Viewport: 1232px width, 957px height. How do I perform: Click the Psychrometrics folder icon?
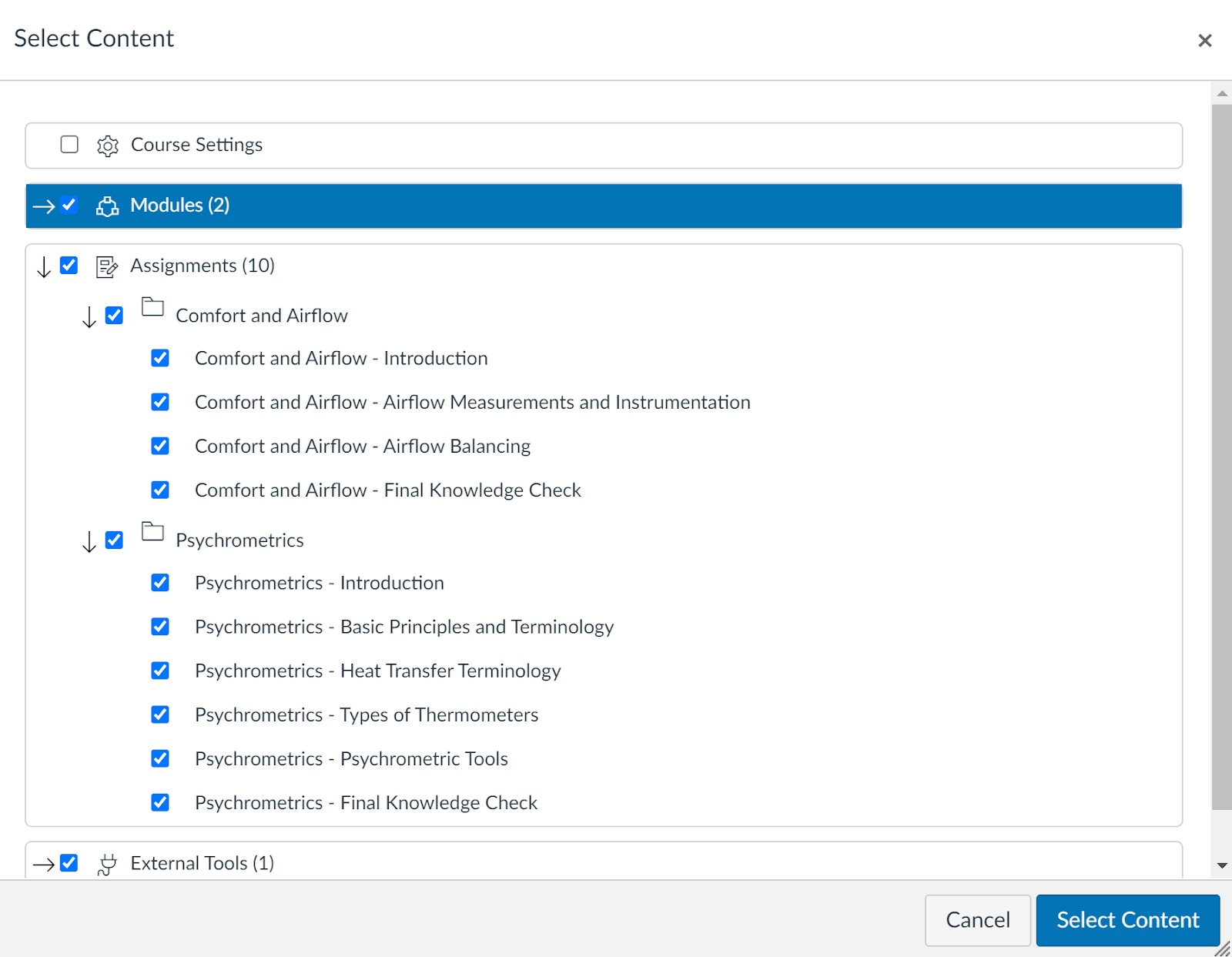tap(152, 532)
